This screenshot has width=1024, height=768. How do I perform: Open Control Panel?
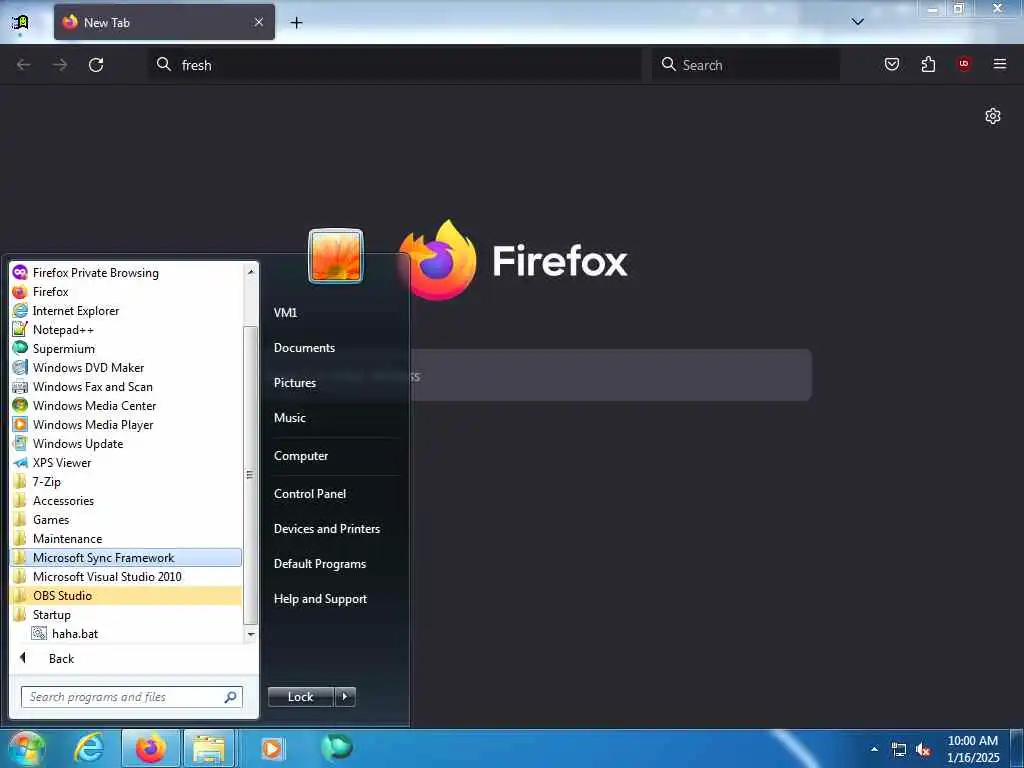pyautogui.click(x=310, y=494)
